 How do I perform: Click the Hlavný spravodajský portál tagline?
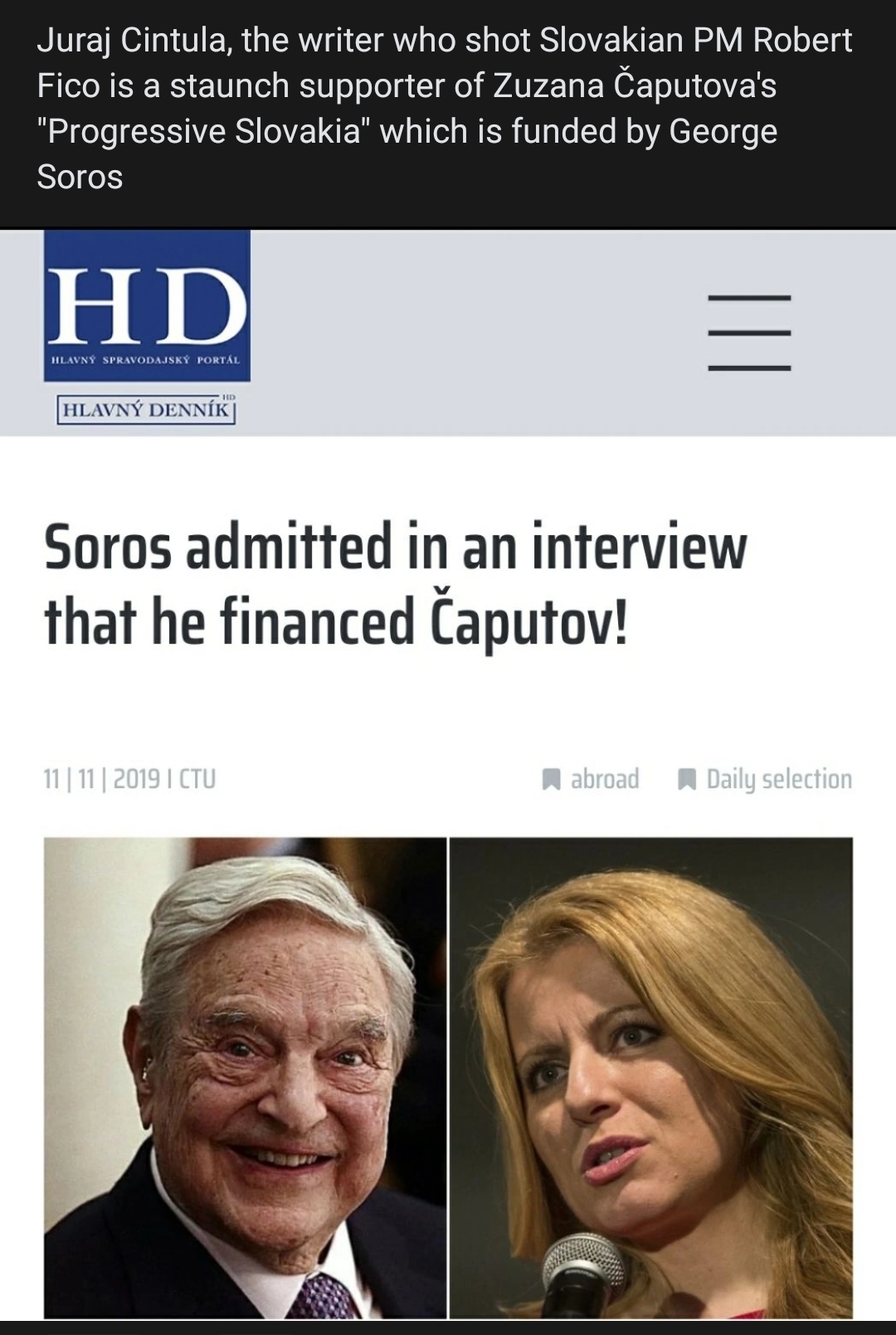coord(146,361)
